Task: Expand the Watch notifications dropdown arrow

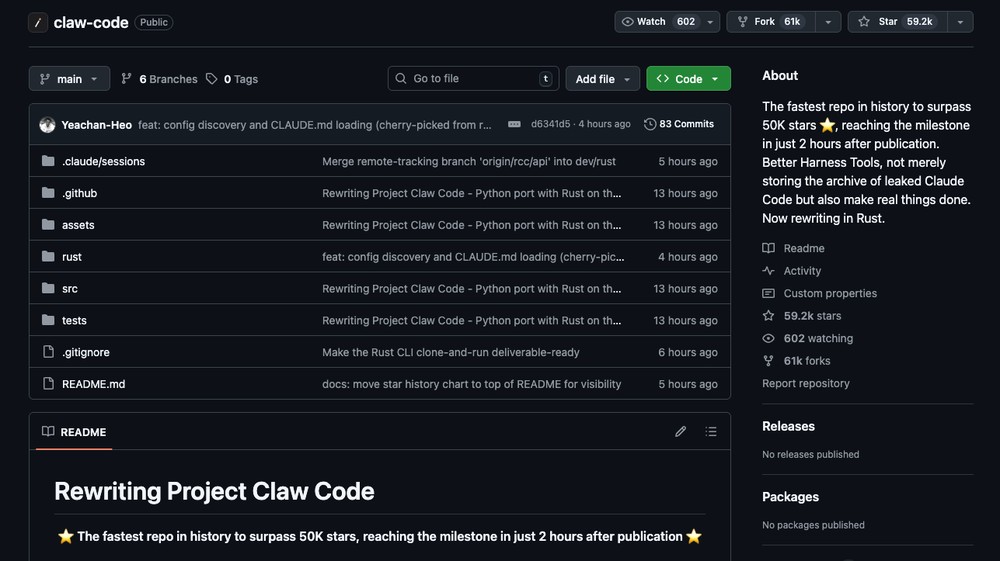Action: click(710, 22)
